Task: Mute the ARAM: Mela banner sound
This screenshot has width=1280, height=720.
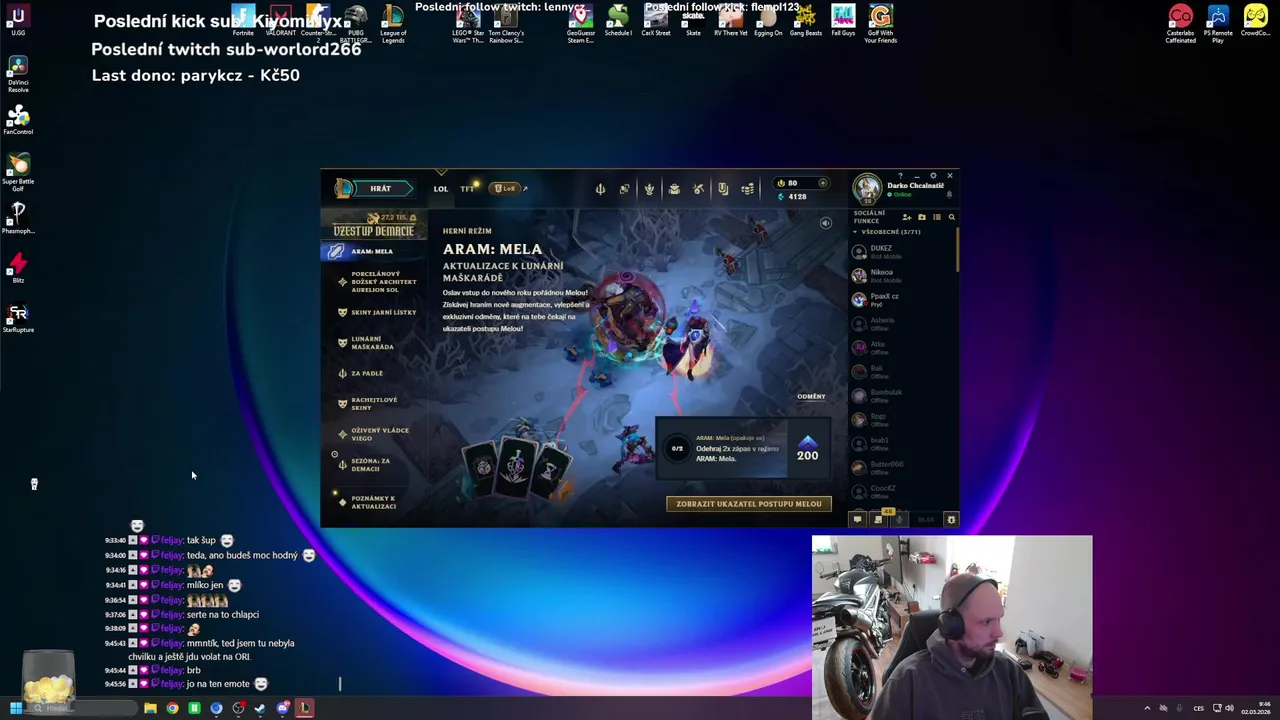Action: [826, 223]
